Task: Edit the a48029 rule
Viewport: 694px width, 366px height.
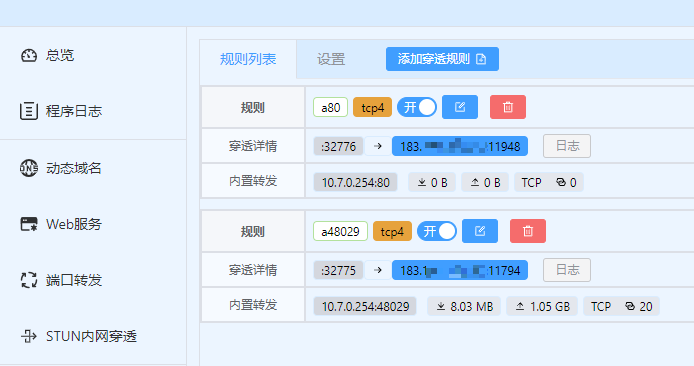Action: [x=480, y=231]
